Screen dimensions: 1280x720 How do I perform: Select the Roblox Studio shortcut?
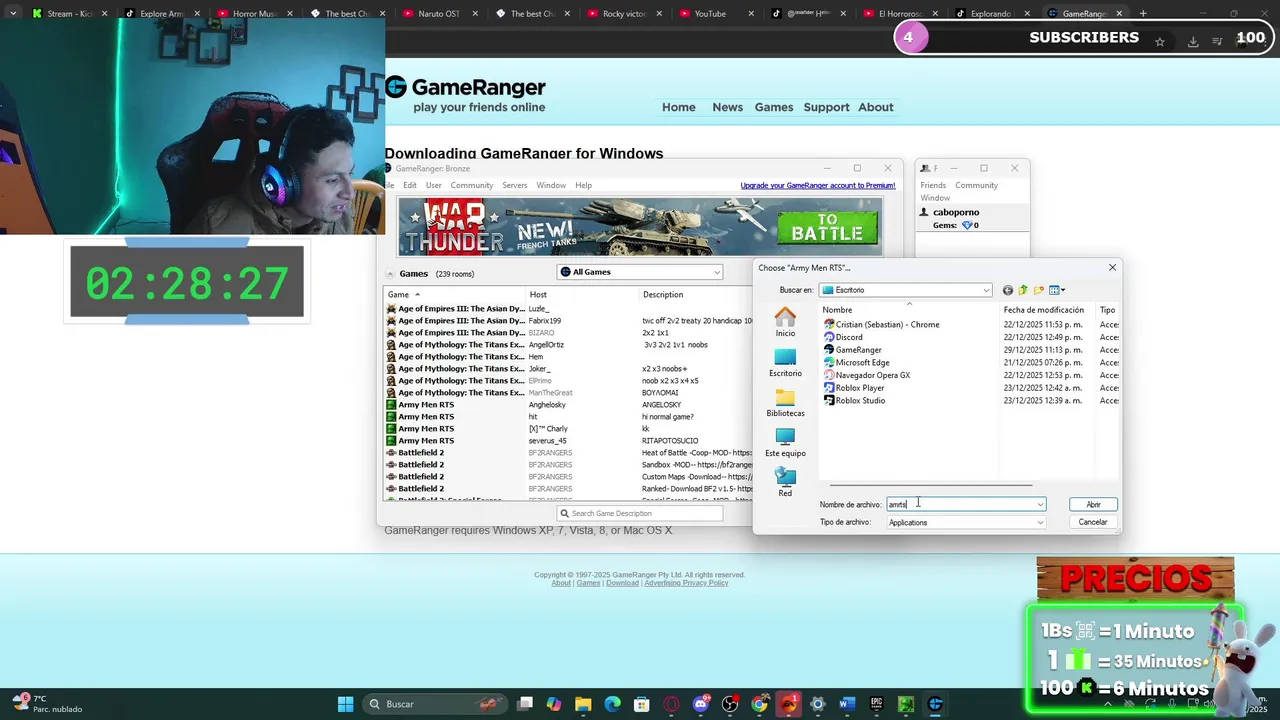(853, 401)
